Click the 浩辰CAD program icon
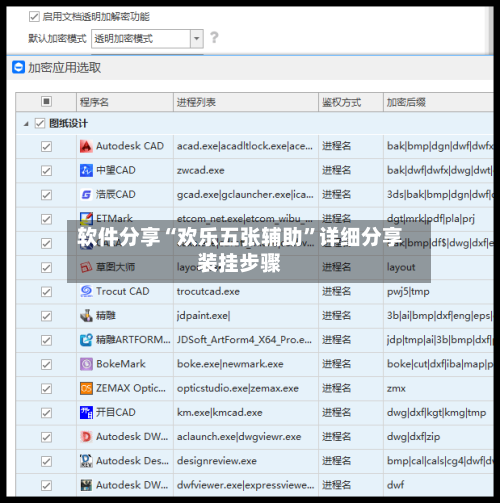This screenshot has height=503, width=500. click(x=86, y=195)
